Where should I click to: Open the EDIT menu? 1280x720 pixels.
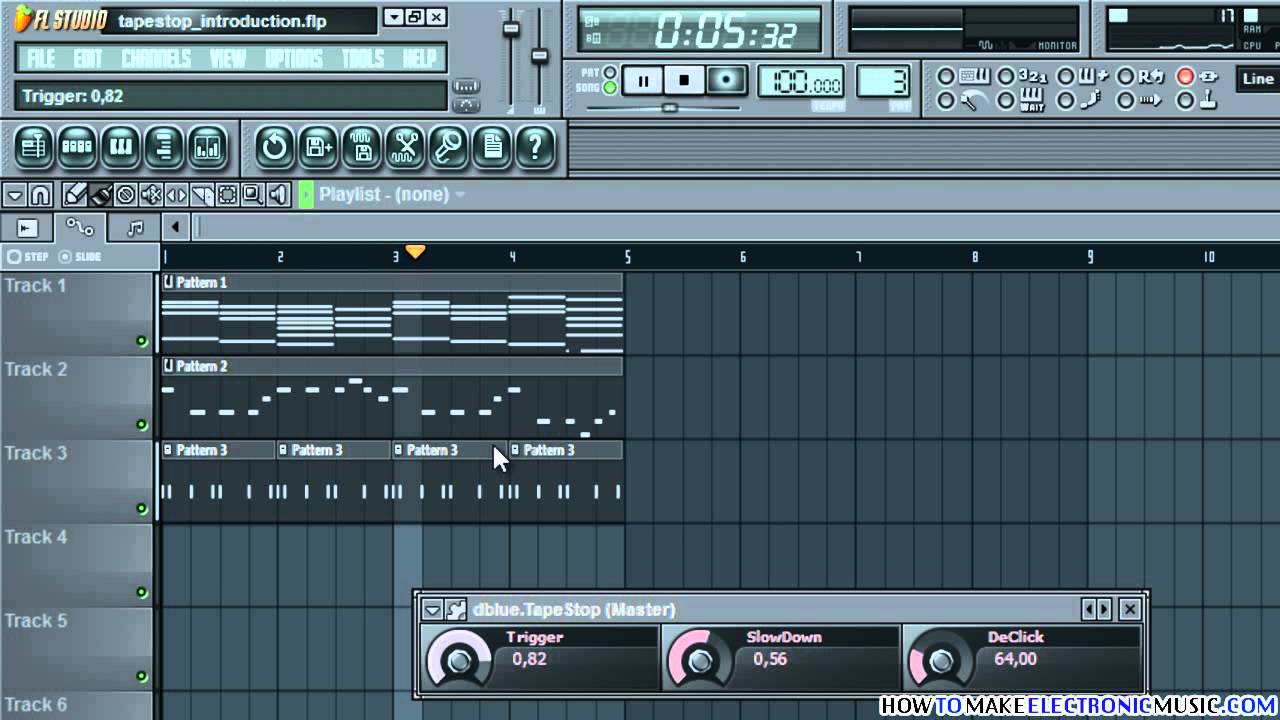[88, 58]
